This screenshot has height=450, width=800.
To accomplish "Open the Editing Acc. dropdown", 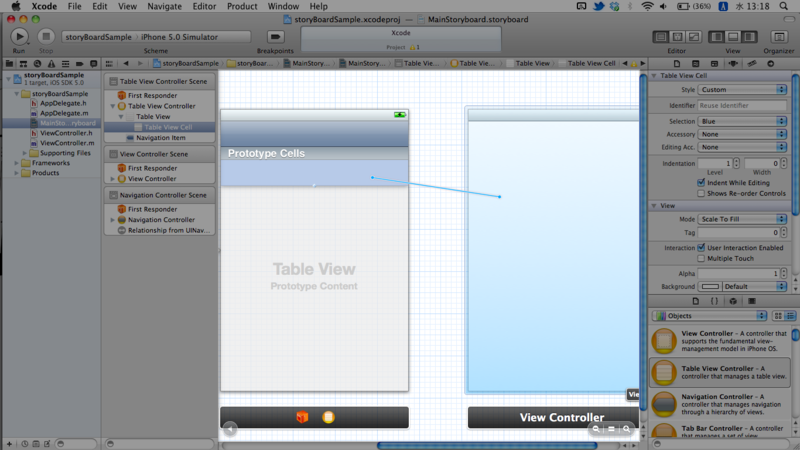I will pyautogui.click(x=742, y=147).
